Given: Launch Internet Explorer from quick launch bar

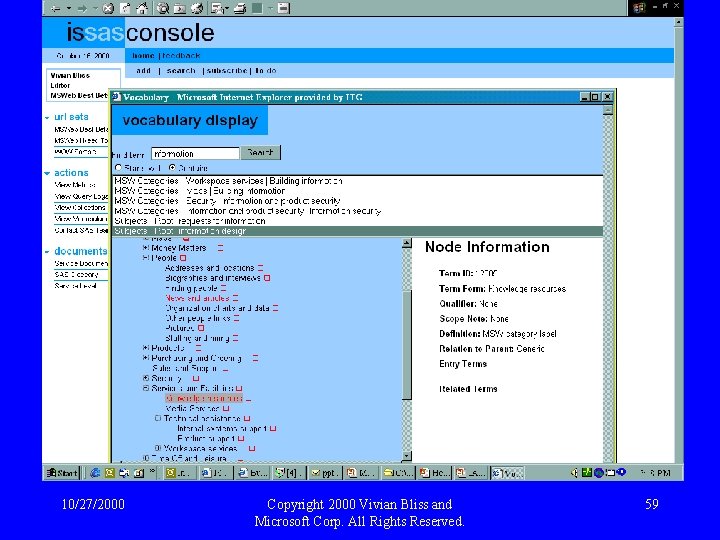Looking at the screenshot, I should click(95, 472).
